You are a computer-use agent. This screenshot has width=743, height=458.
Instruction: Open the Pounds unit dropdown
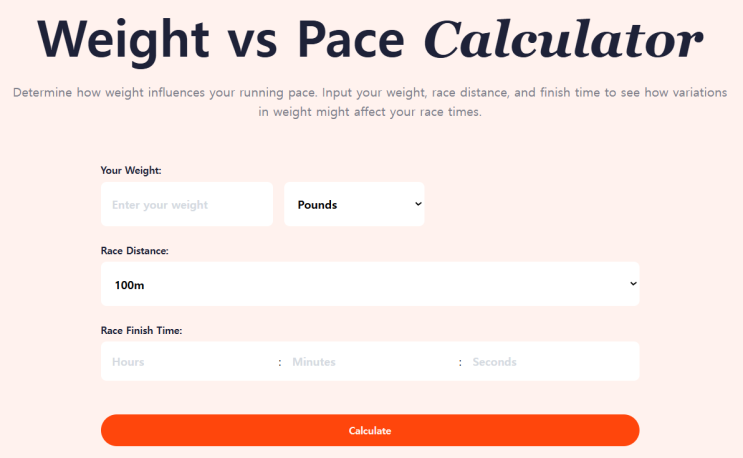click(354, 205)
